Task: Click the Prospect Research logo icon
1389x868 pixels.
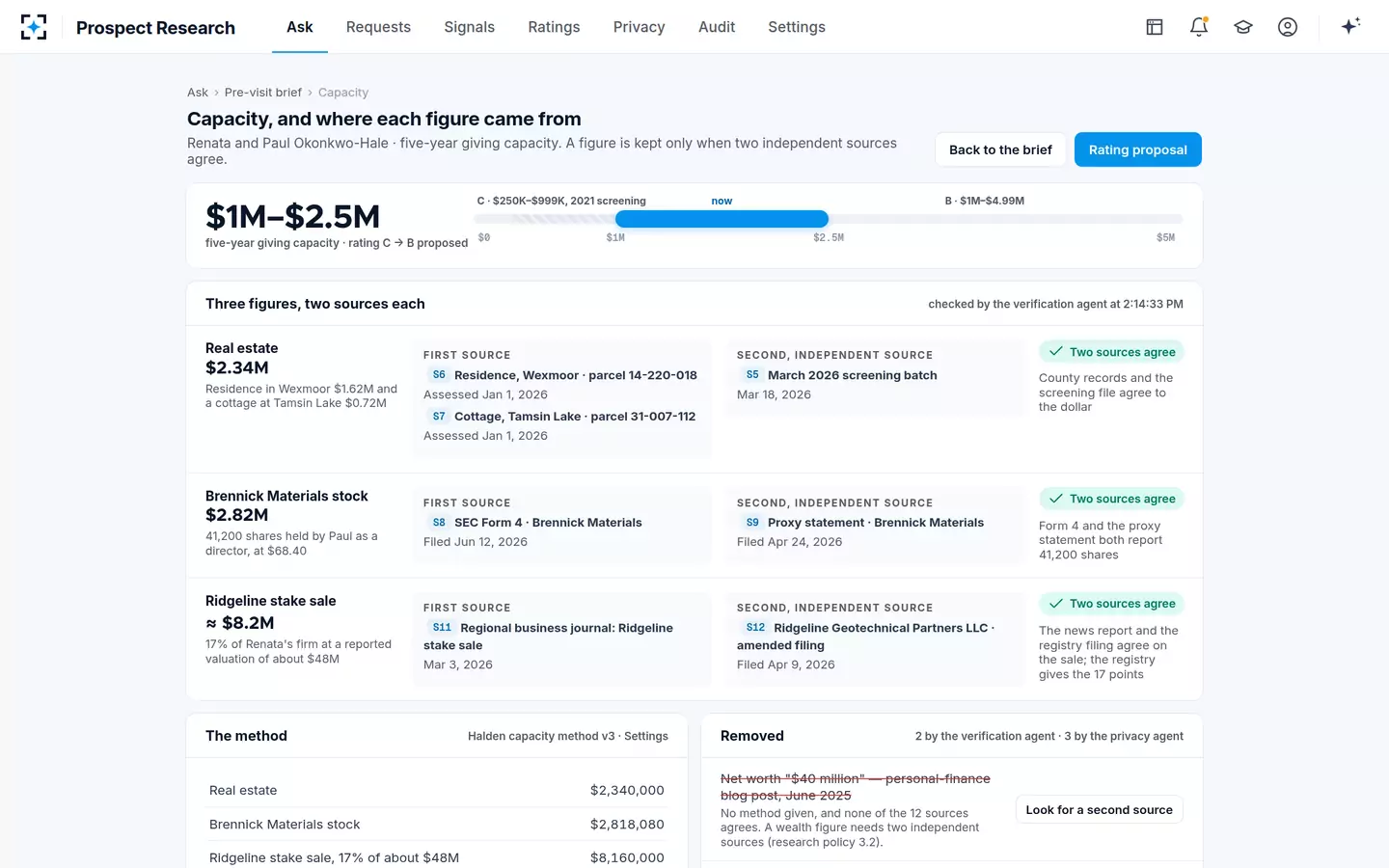Action: click(34, 27)
